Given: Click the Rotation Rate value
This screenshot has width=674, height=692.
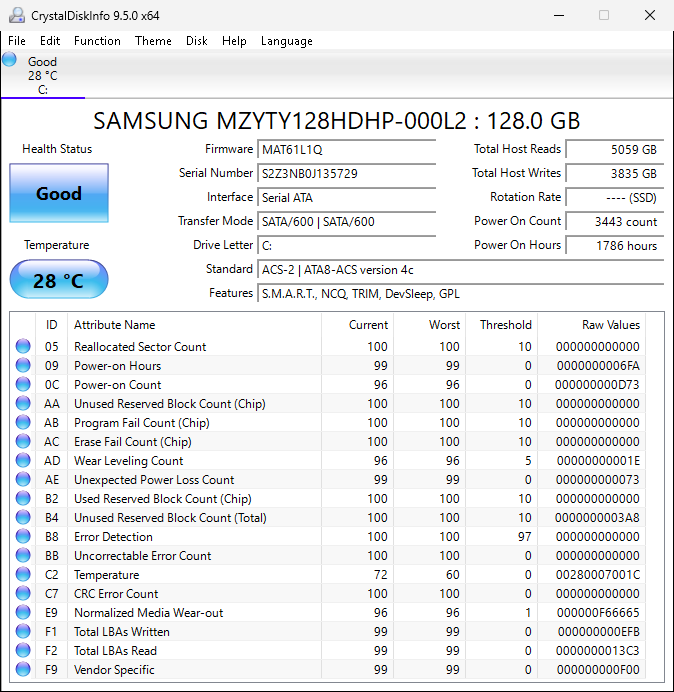Looking at the screenshot, I should pyautogui.click(x=615, y=197).
